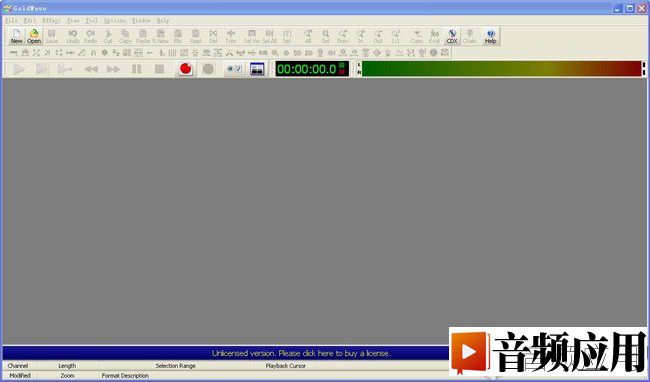
Task: Click the left-right level meter bar
Action: click(x=502, y=69)
